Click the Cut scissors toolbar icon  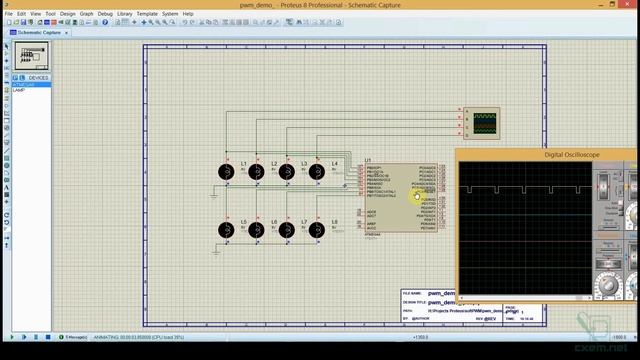pyautogui.click(x=201, y=22)
